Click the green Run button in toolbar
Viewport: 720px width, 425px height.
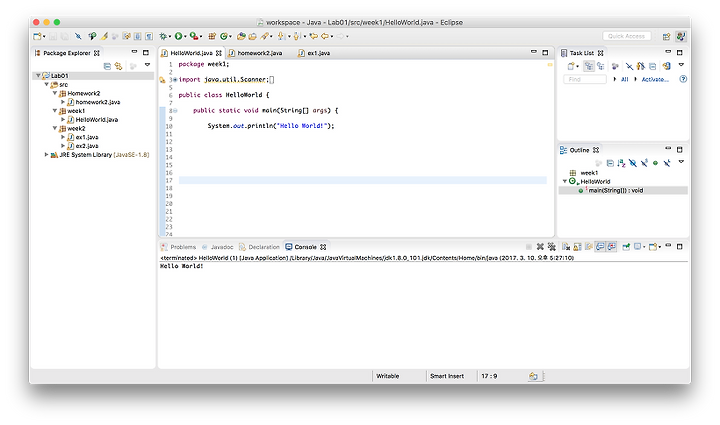pyautogui.click(x=178, y=36)
